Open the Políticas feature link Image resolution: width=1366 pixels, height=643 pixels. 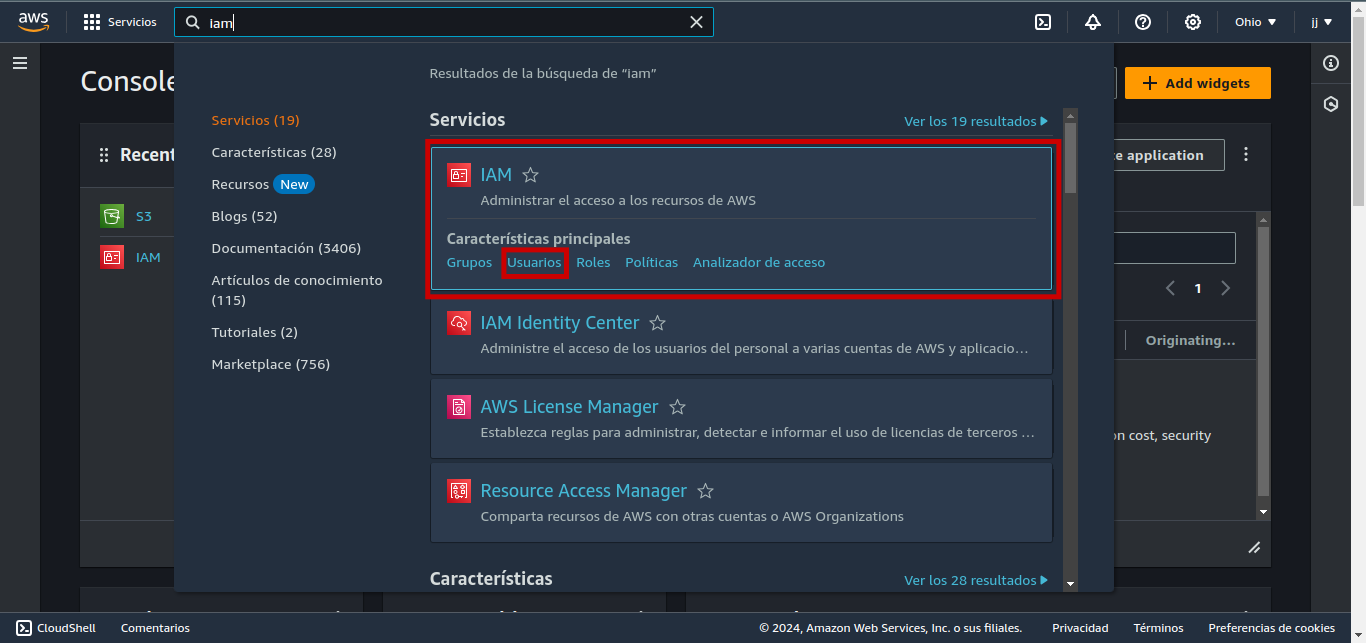(651, 262)
